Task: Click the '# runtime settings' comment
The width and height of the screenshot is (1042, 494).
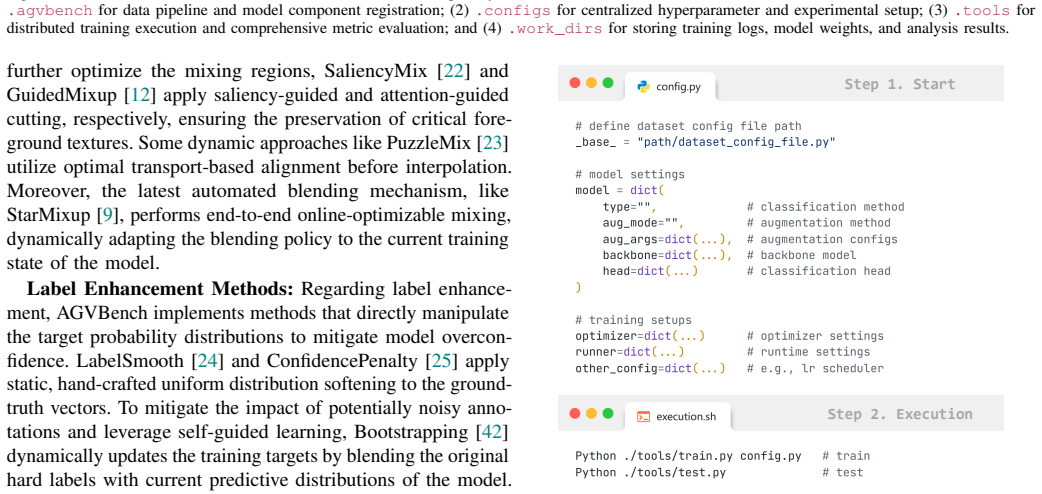Action: click(x=808, y=352)
